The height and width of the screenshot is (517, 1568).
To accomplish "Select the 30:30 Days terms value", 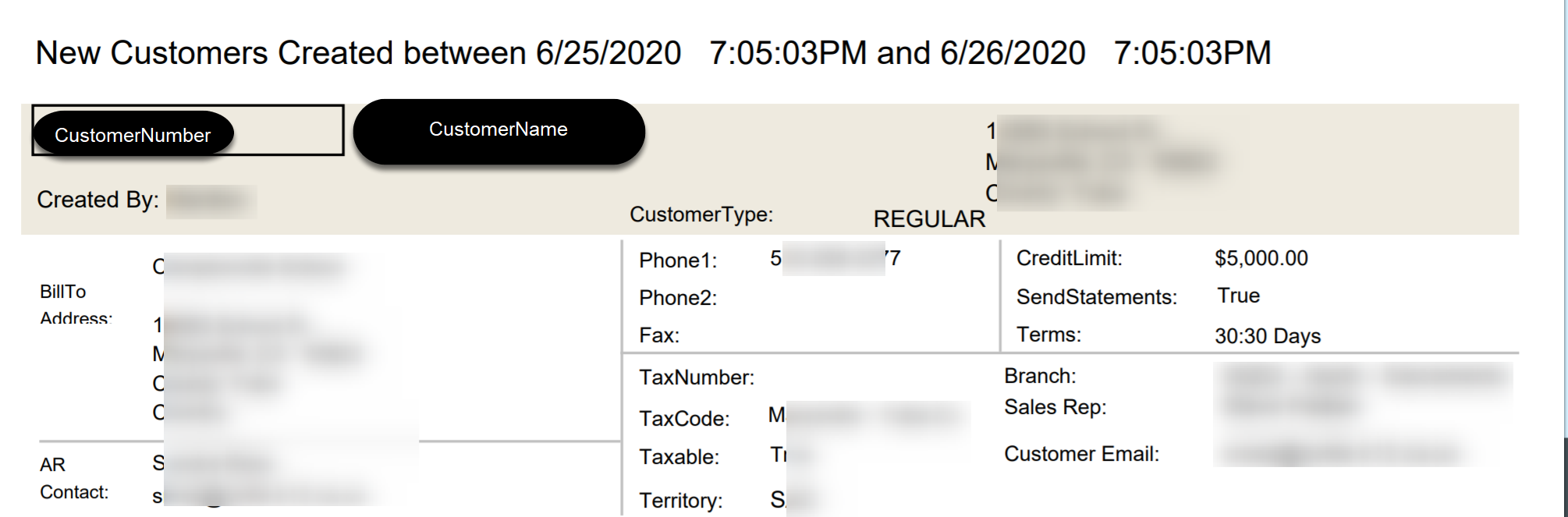I will [1268, 336].
